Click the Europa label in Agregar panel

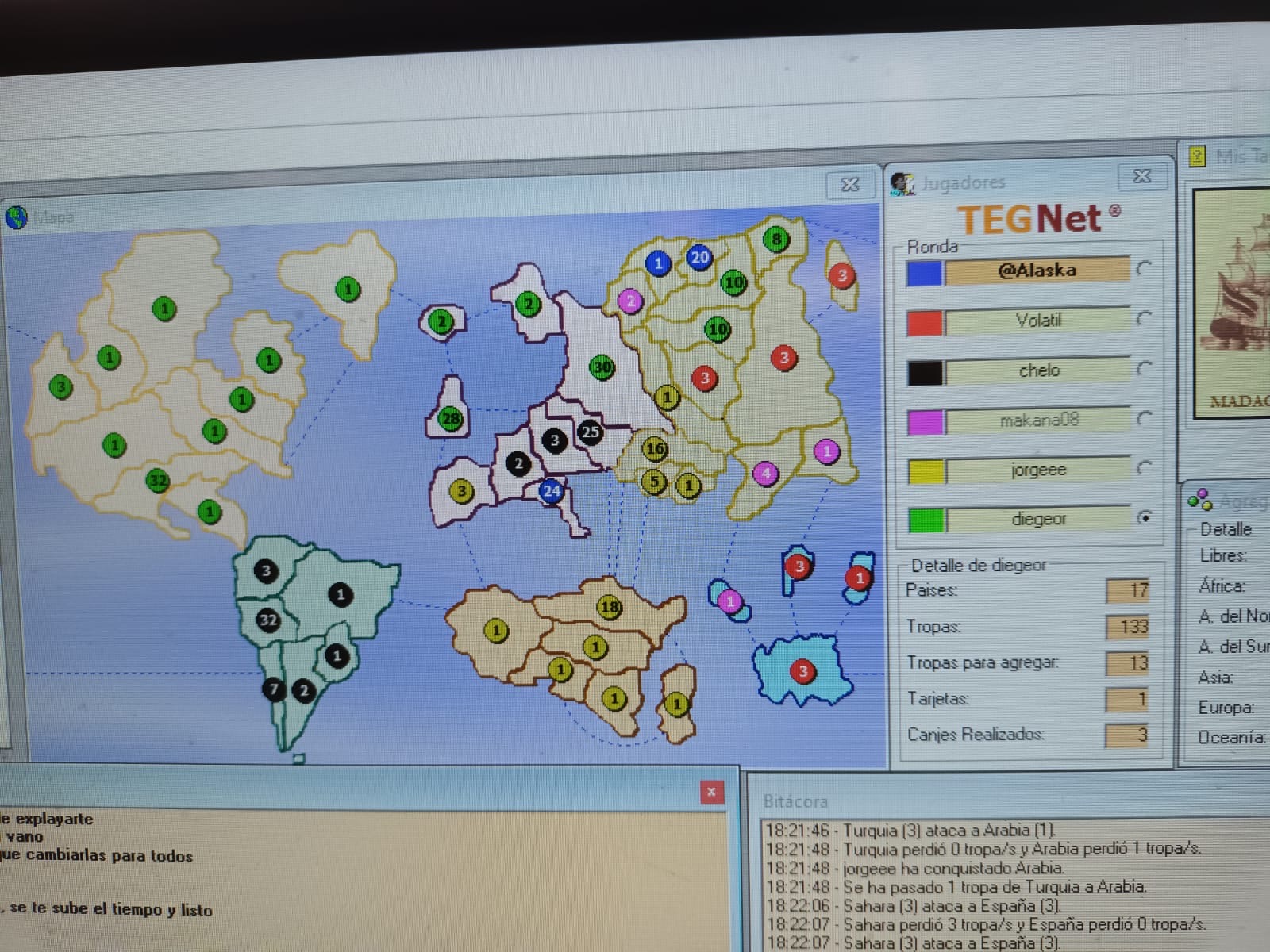tap(1226, 707)
